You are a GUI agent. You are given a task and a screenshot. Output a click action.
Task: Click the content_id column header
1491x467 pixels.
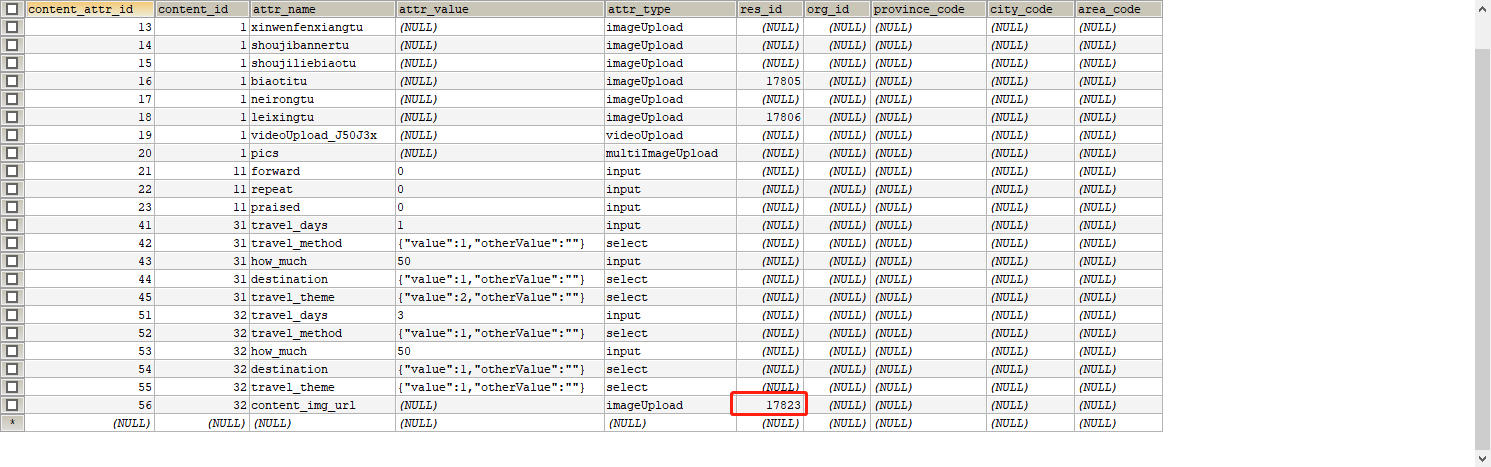[202, 9]
